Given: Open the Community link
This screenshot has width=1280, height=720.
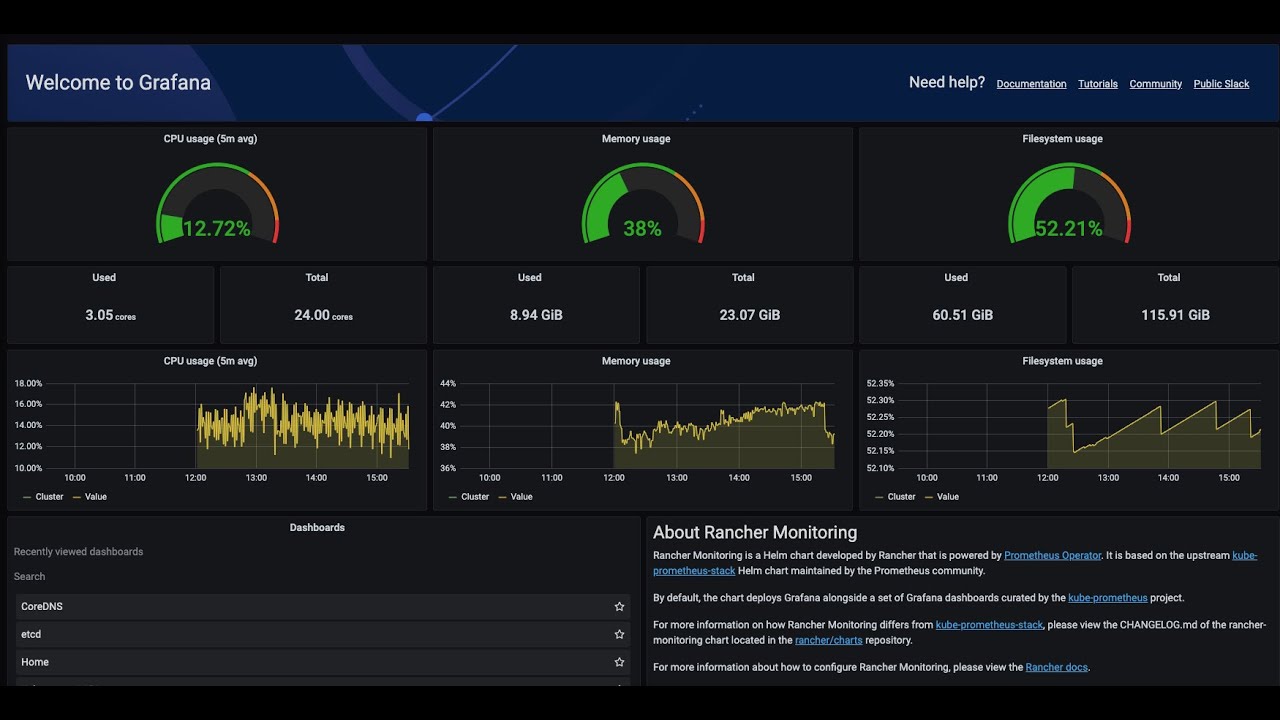Looking at the screenshot, I should tap(1155, 84).
